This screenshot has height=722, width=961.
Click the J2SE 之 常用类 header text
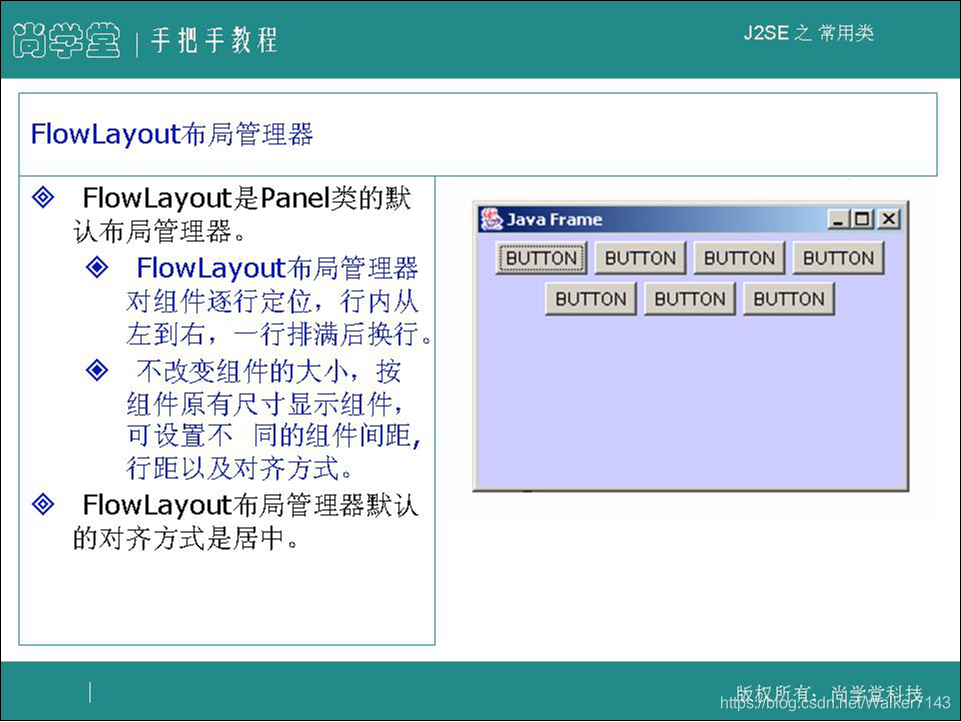click(x=809, y=33)
